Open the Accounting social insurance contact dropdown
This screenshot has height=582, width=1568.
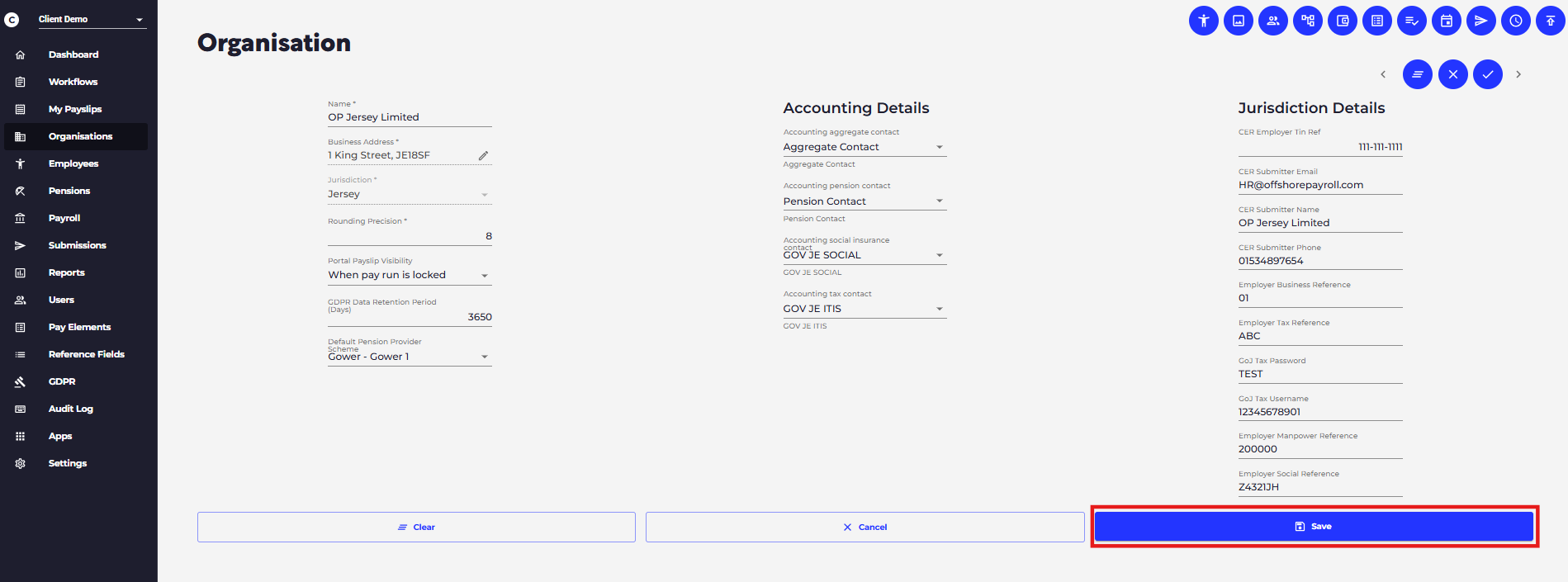pos(865,255)
